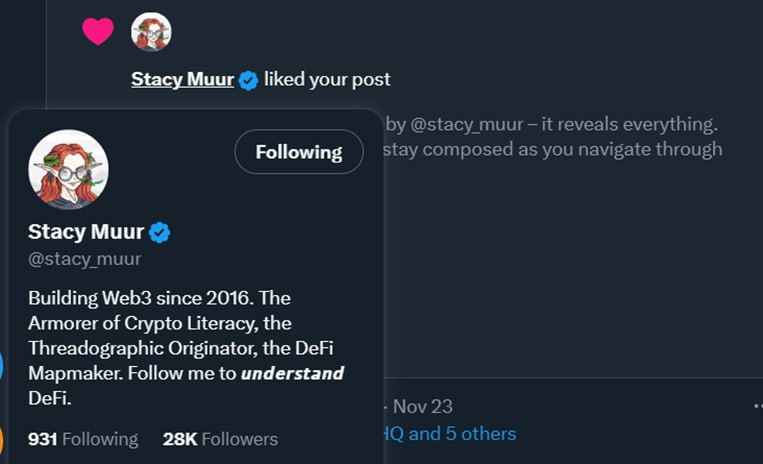This screenshot has height=464, width=763.
Task: Click the verified badge beside the notification name
Action: tap(249, 80)
